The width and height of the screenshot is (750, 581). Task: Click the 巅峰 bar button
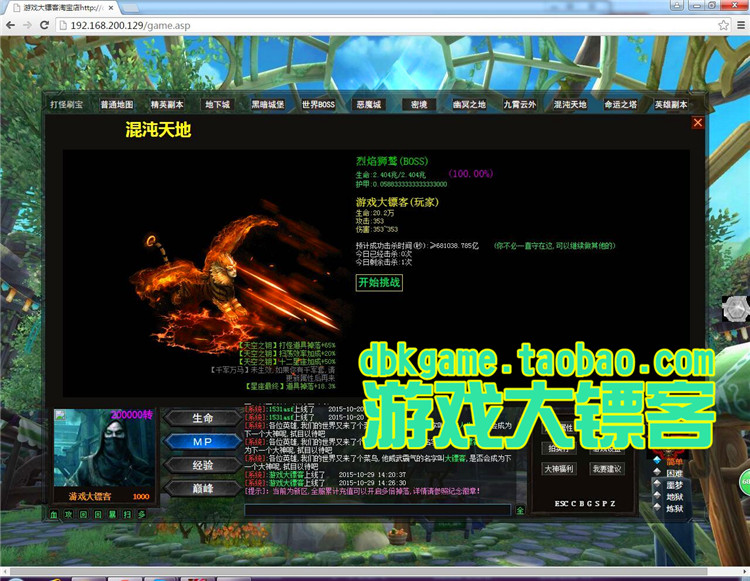point(203,488)
